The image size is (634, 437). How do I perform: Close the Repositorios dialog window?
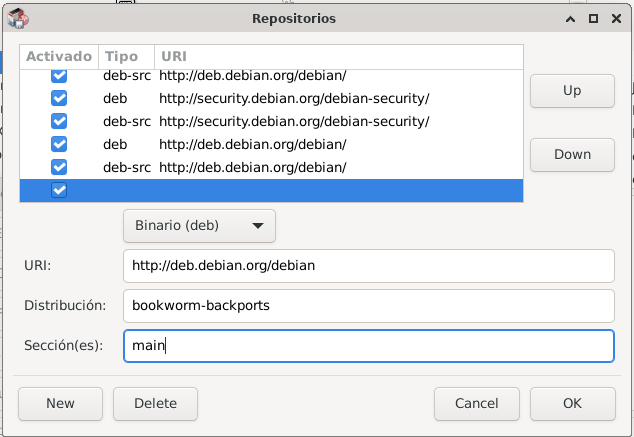pos(615,18)
